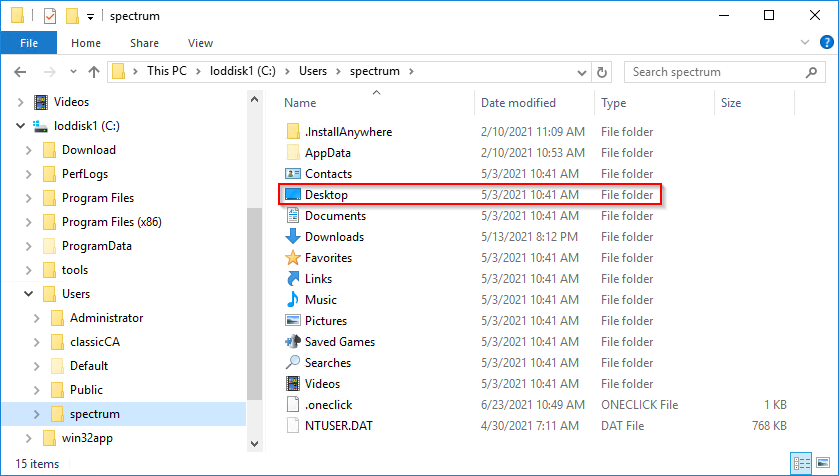
Task: Click the Search spectrum input box
Action: coord(720,72)
